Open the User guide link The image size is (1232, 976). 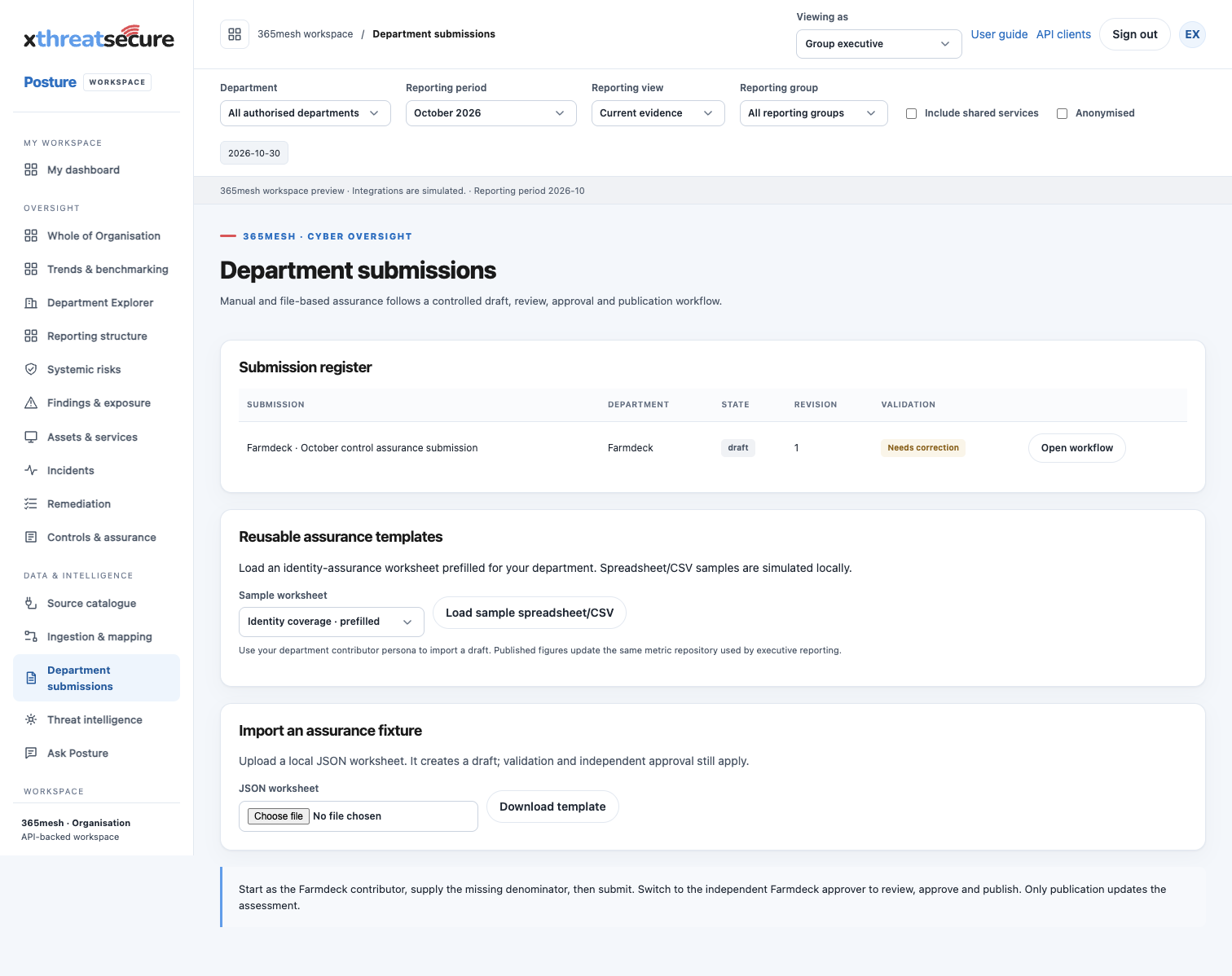999,34
